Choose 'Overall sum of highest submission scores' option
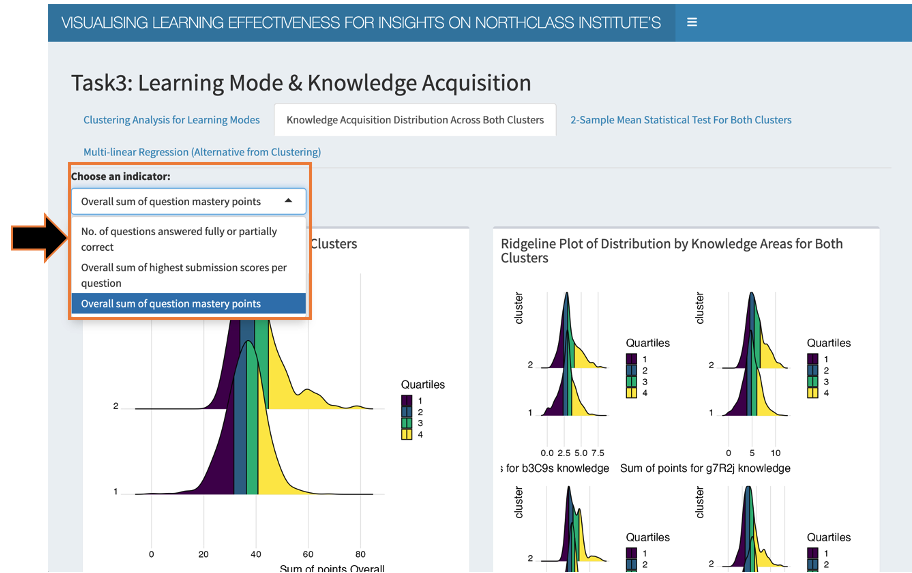Viewport: 912px width, 573px height. 186,275
